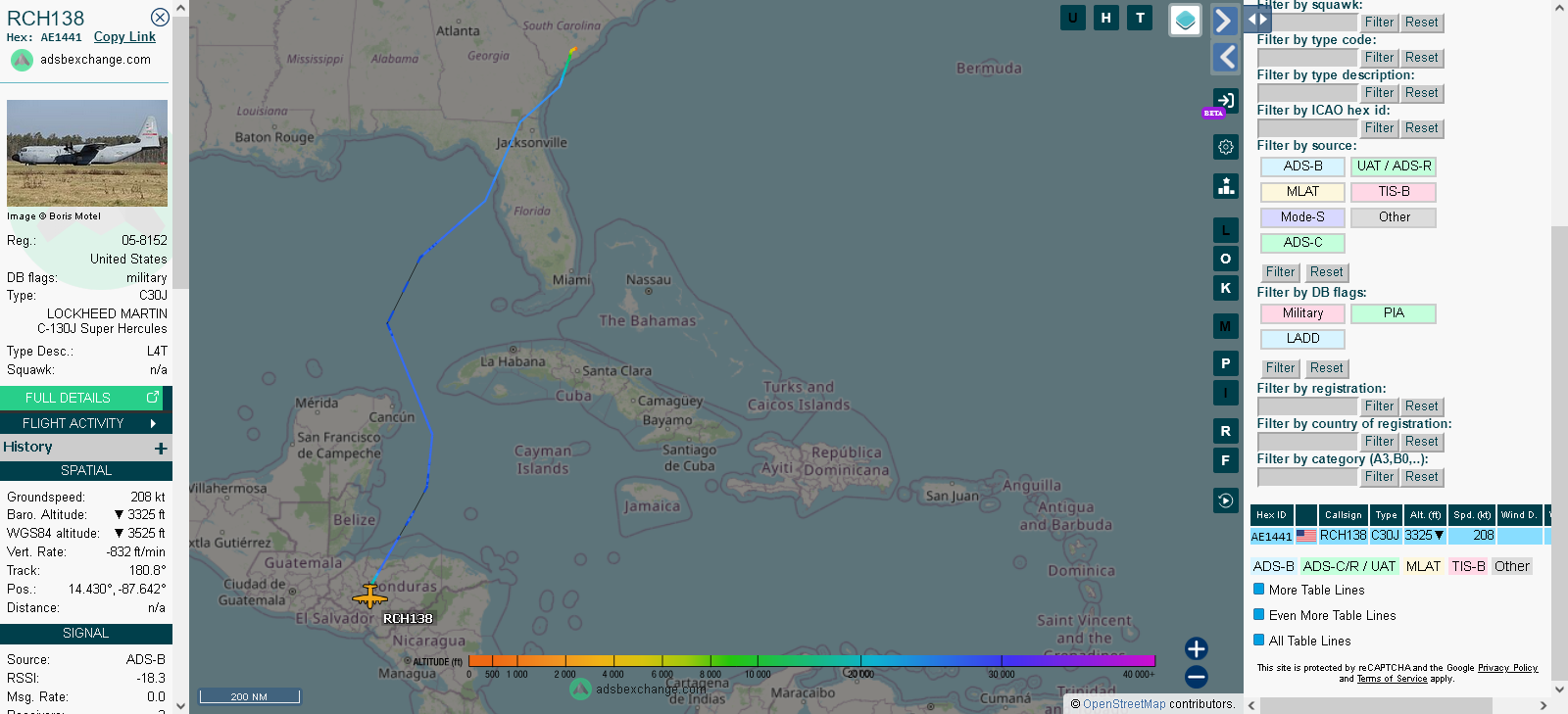Enable All Table Lines checkbox
Image resolution: width=1568 pixels, height=714 pixels.
[1259, 641]
